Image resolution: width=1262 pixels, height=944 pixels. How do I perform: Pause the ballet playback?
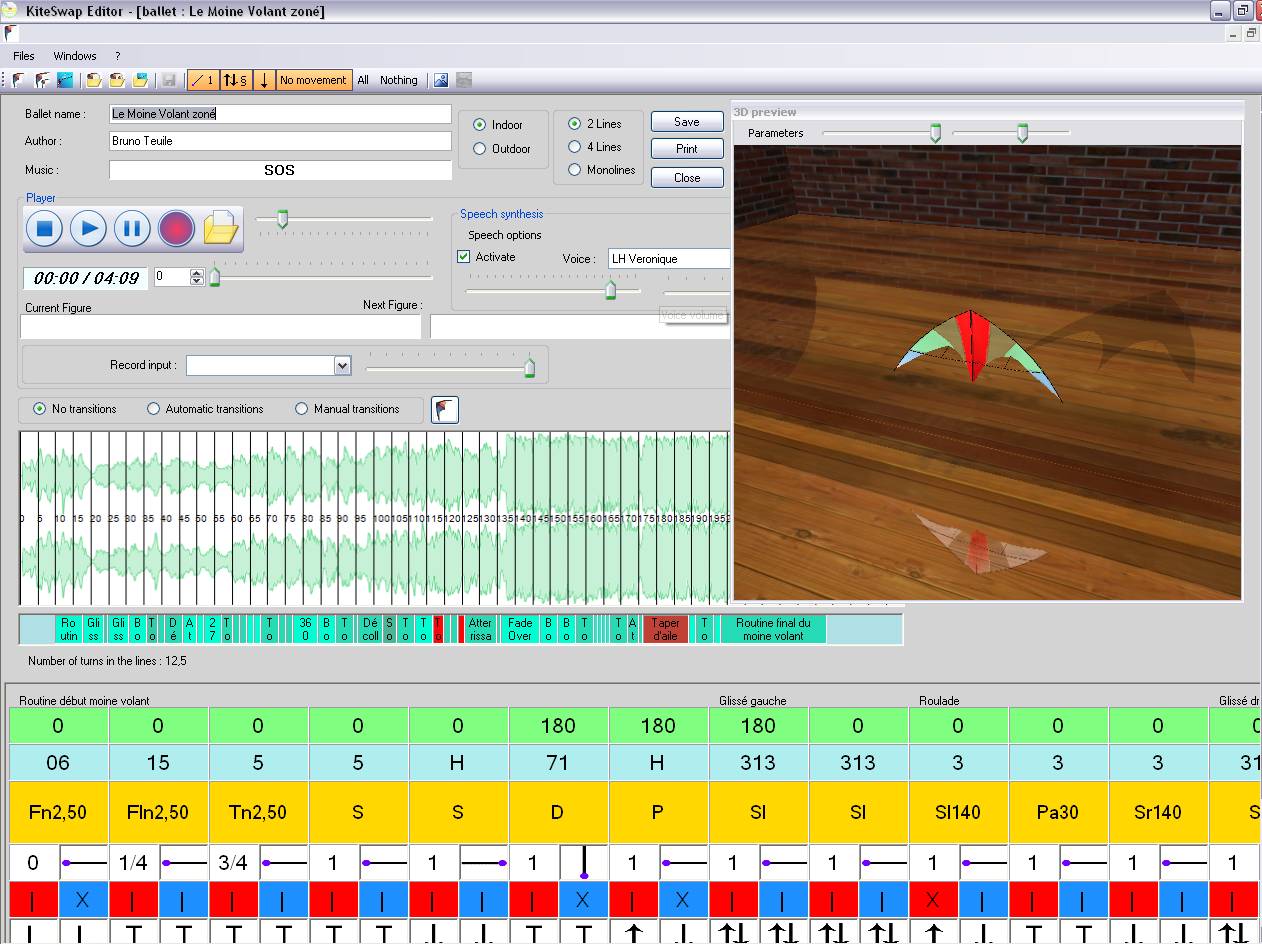pyautogui.click(x=132, y=229)
